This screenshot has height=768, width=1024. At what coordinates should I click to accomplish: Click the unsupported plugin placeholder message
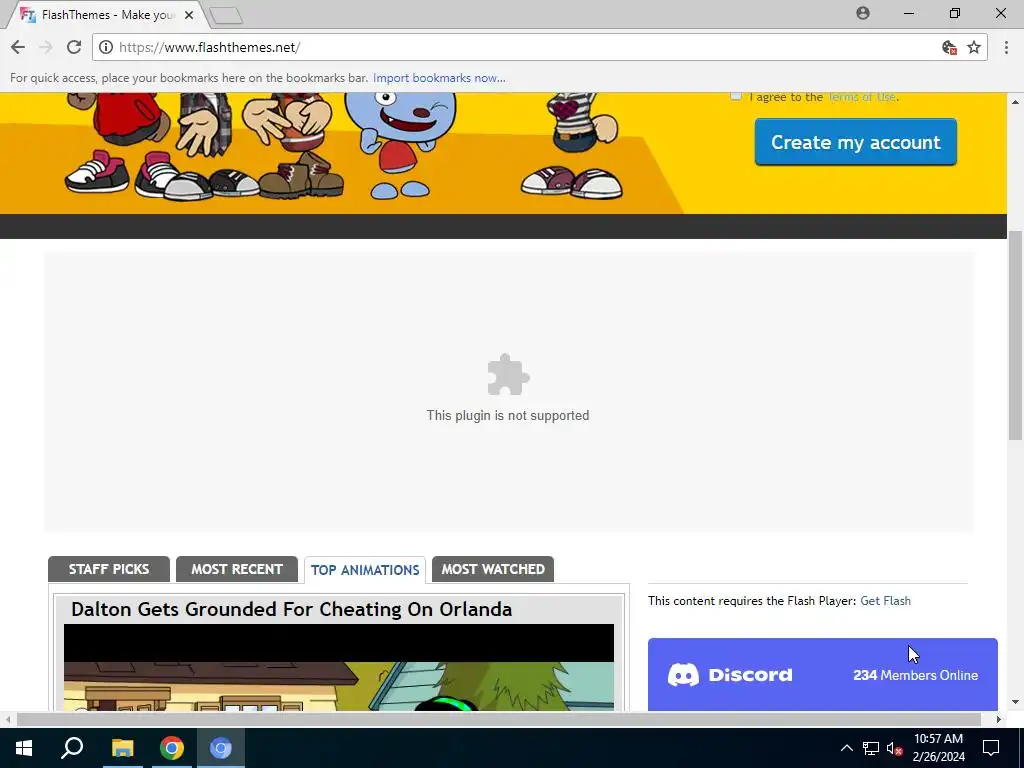508,415
